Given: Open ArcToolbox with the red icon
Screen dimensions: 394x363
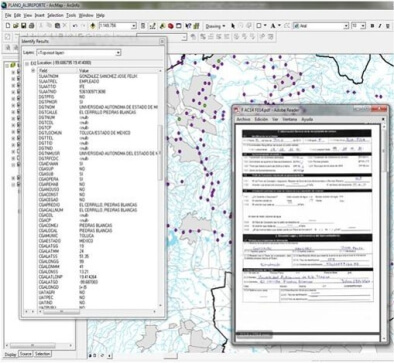Looking at the screenshot, I should [x=171, y=26].
